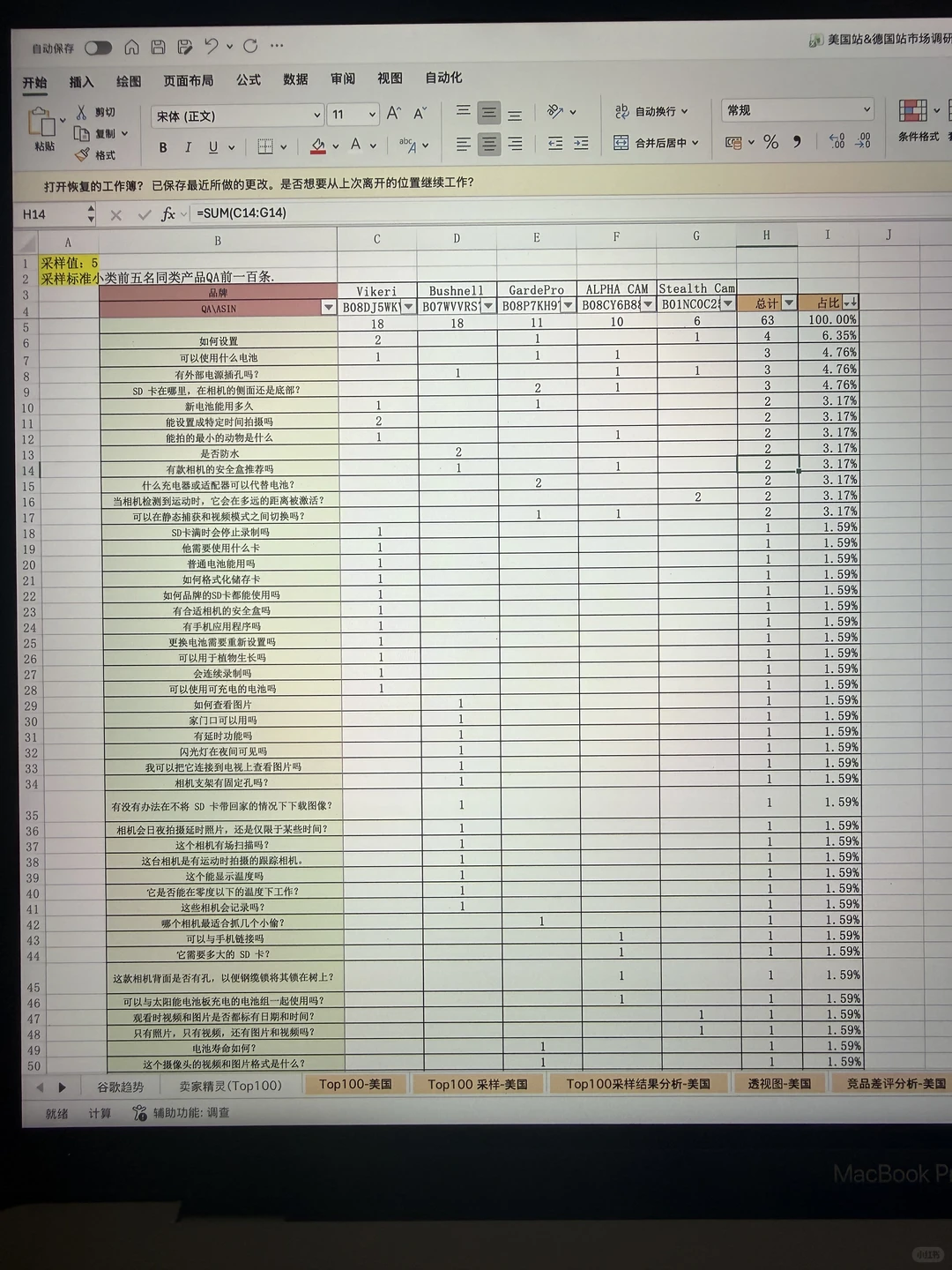Open the 占比 column filter dropdown
This screenshot has width=952, height=1270.
point(850,303)
